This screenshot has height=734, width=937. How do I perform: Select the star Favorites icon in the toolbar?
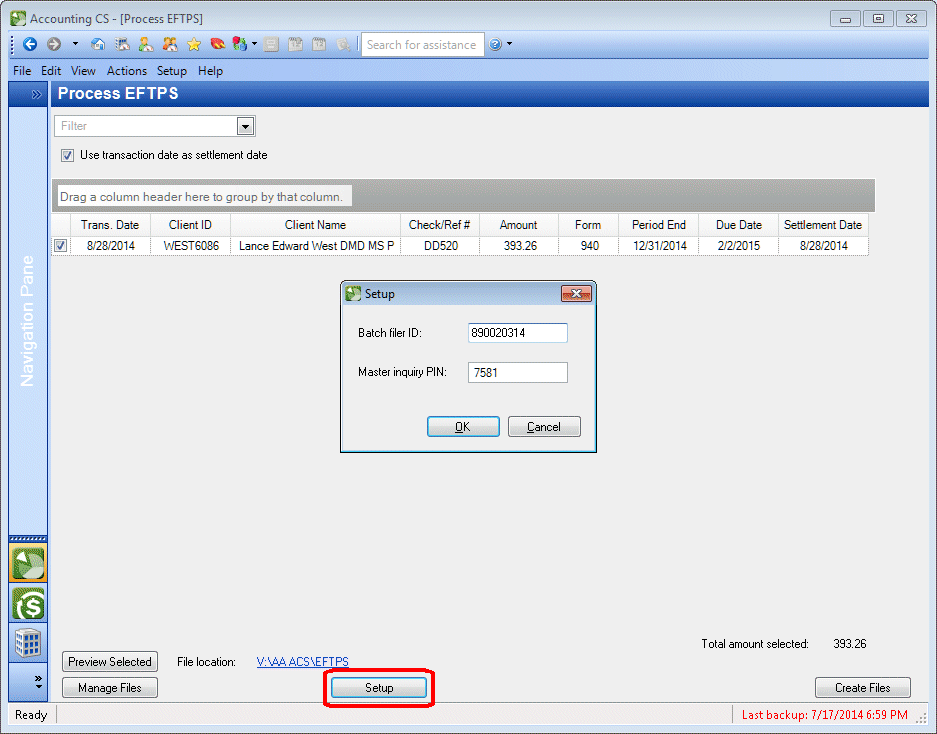(x=193, y=44)
